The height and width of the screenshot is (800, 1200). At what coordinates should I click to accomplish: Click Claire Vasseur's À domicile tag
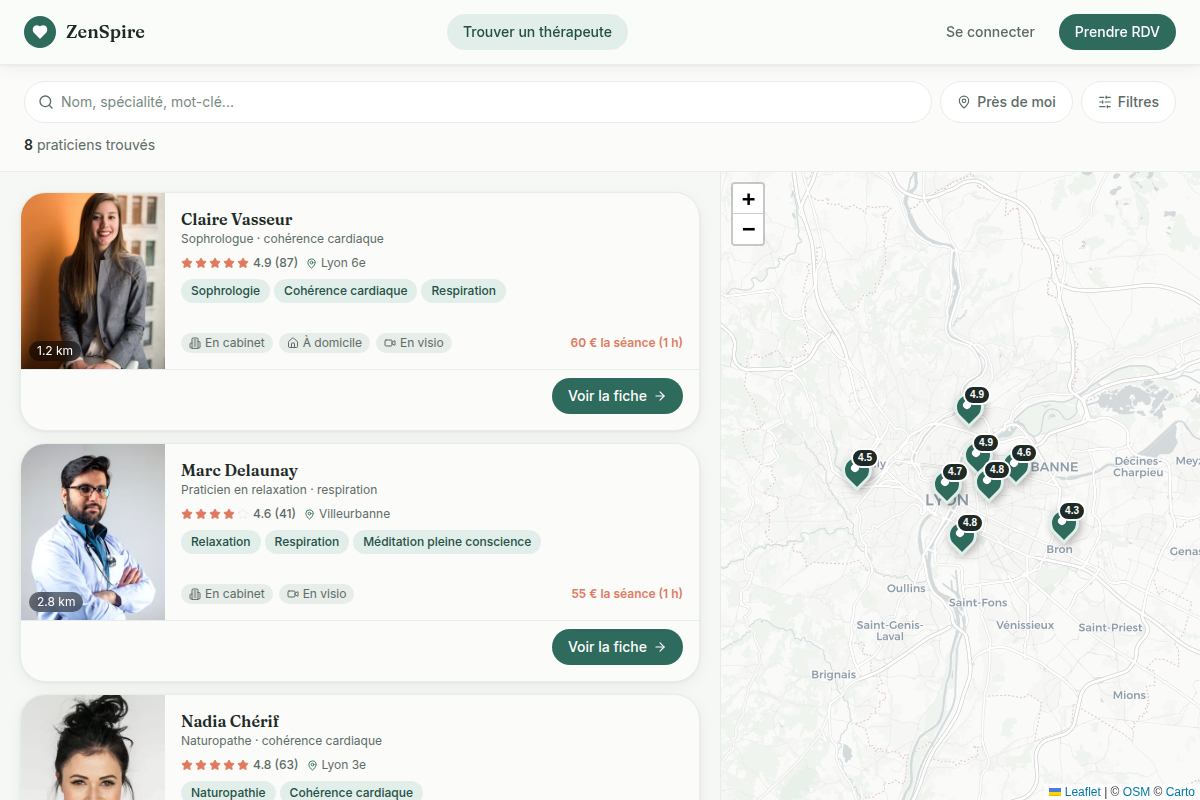tap(324, 343)
